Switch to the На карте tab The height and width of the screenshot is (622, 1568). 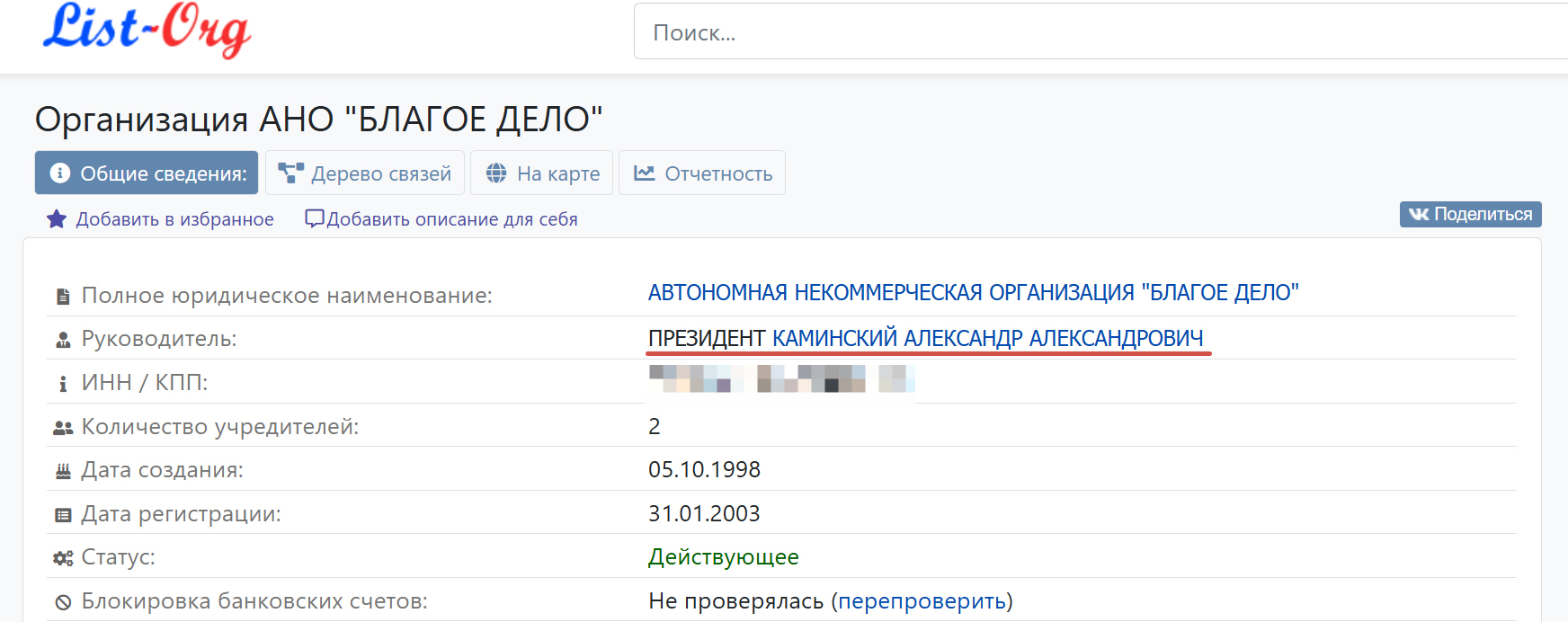click(542, 173)
